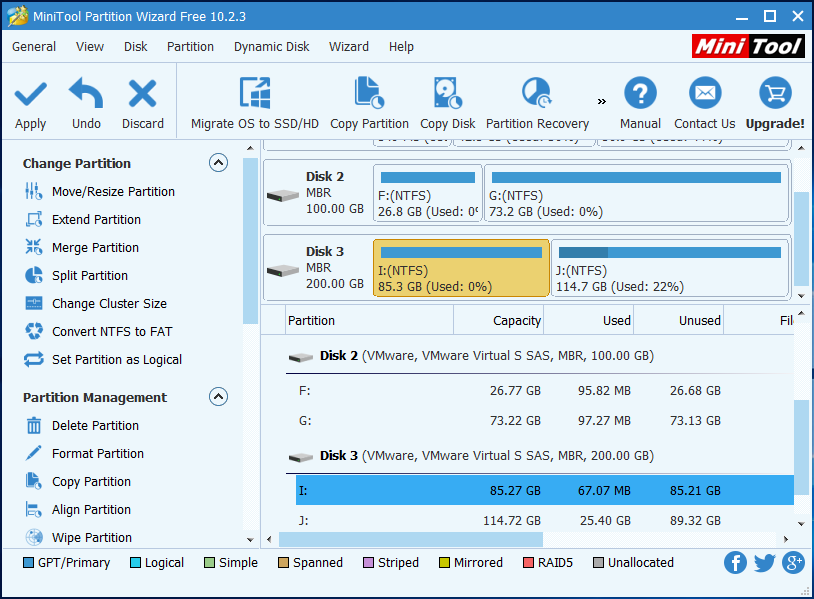Image resolution: width=814 pixels, height=599 pixels.
Task: Select the G:(NTFS) partition block
Action: click(636, 193)
